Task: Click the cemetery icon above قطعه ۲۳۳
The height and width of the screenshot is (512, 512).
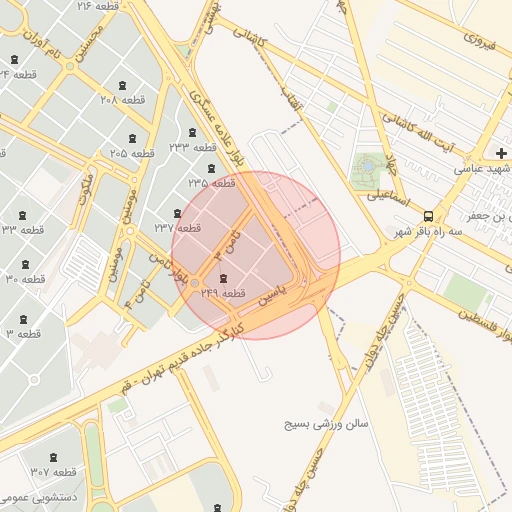Action: pos(192,132)
